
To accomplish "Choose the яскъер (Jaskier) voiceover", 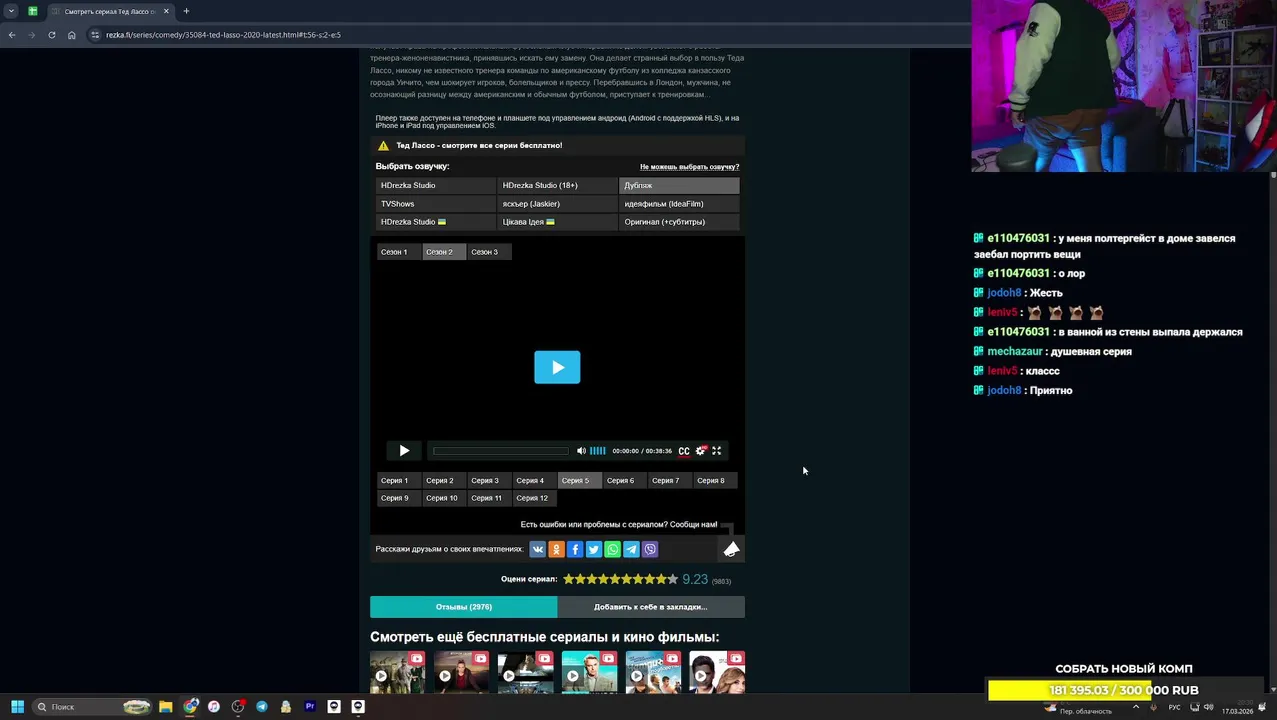I will tap(557, 204).
